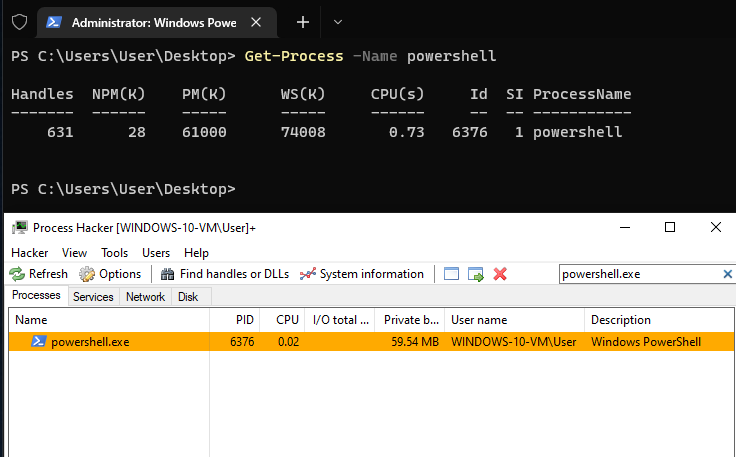Open the Hacker menu
This screenshot has height=457, width=736.
coord(30,253)
